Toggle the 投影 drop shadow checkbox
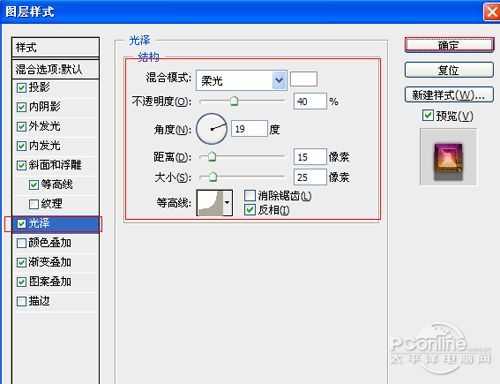The height and width of the screenshot is (384, 500). click(21, 88)
